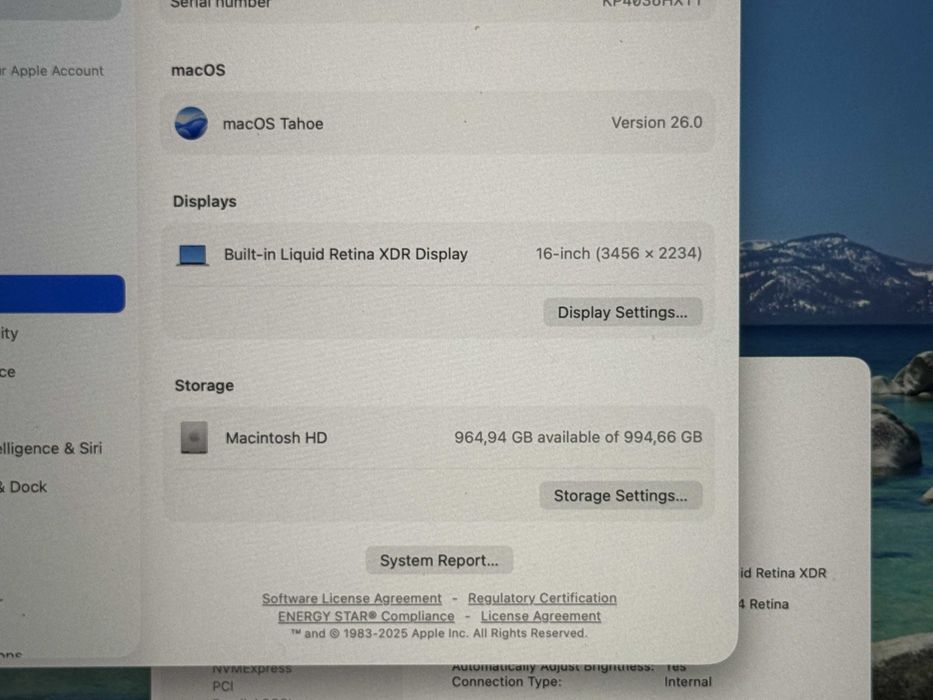933x700 pixels.
Task: Click Internal value in the System Report window
Action: [x=688, y=682]
